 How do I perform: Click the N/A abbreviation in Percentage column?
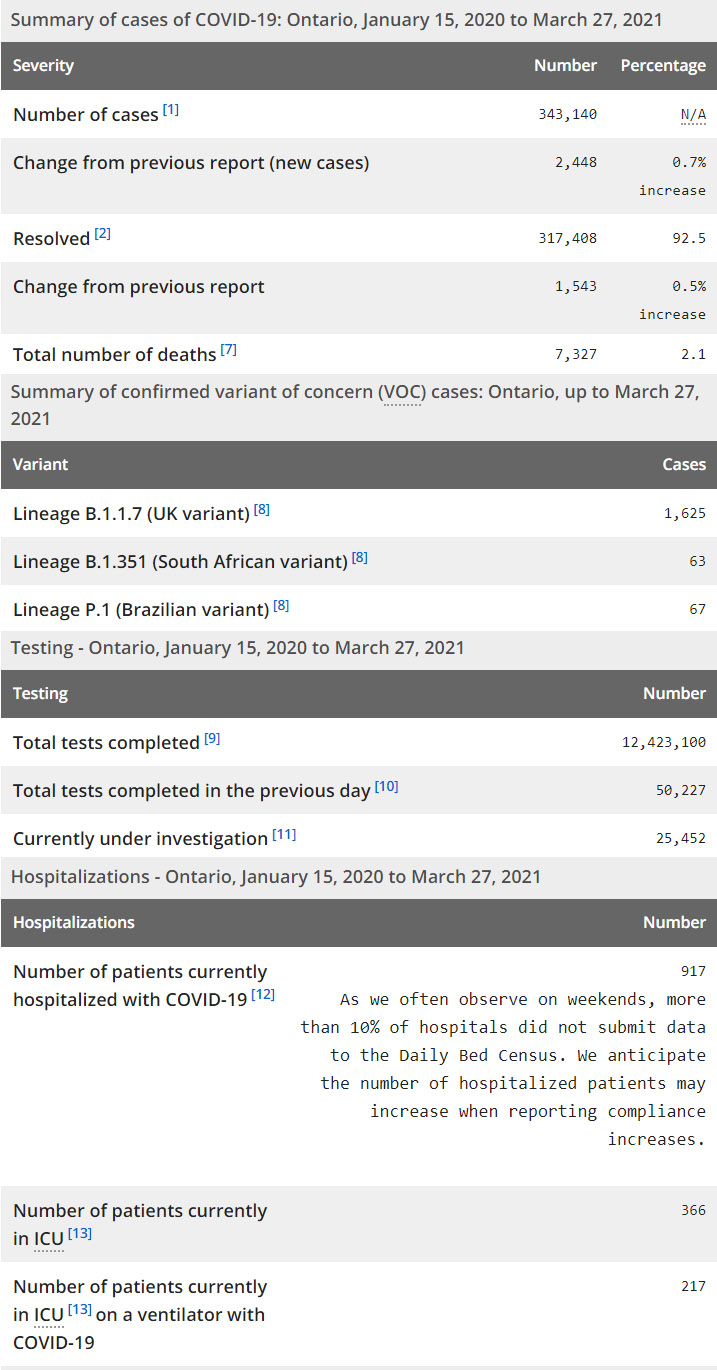(693, 115)
